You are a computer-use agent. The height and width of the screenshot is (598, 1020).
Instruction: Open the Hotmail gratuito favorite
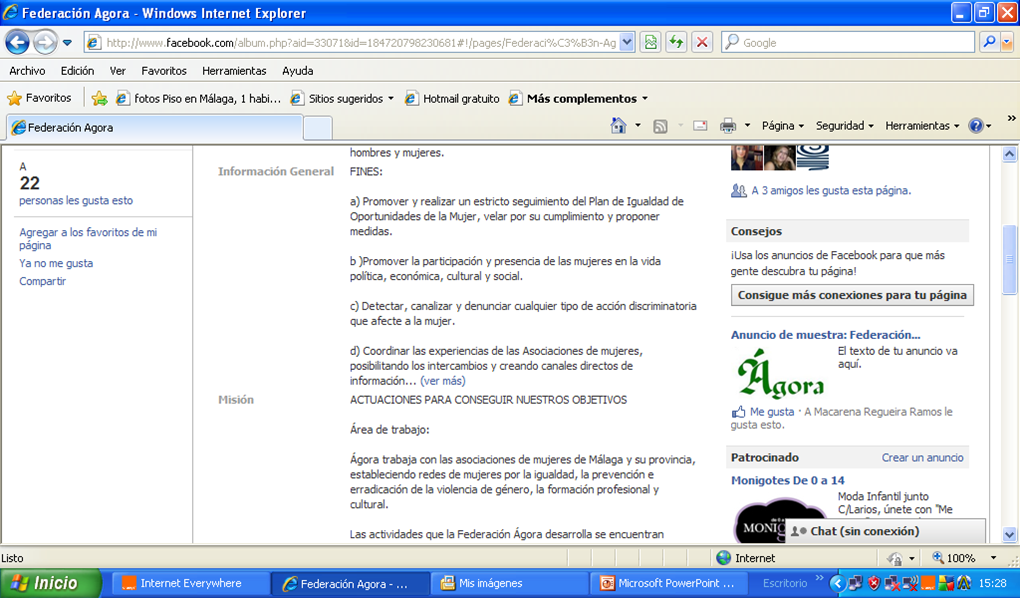pos(452,98)
